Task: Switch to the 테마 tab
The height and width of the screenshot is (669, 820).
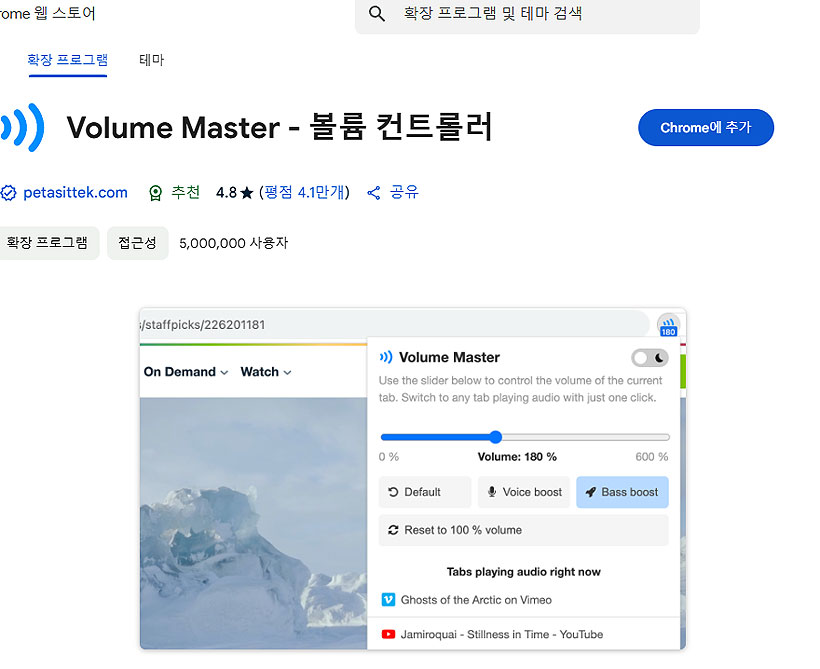Action: coord(150,60)
